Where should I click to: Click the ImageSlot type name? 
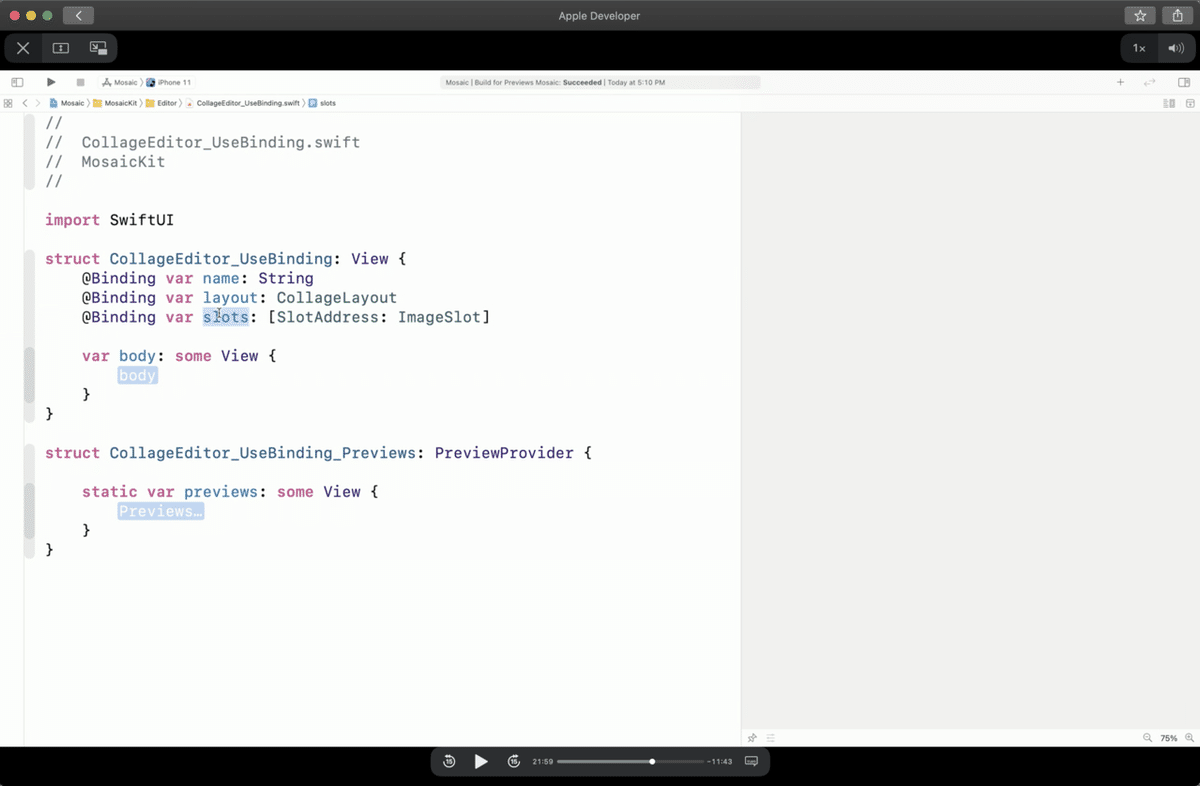[440, 317]
